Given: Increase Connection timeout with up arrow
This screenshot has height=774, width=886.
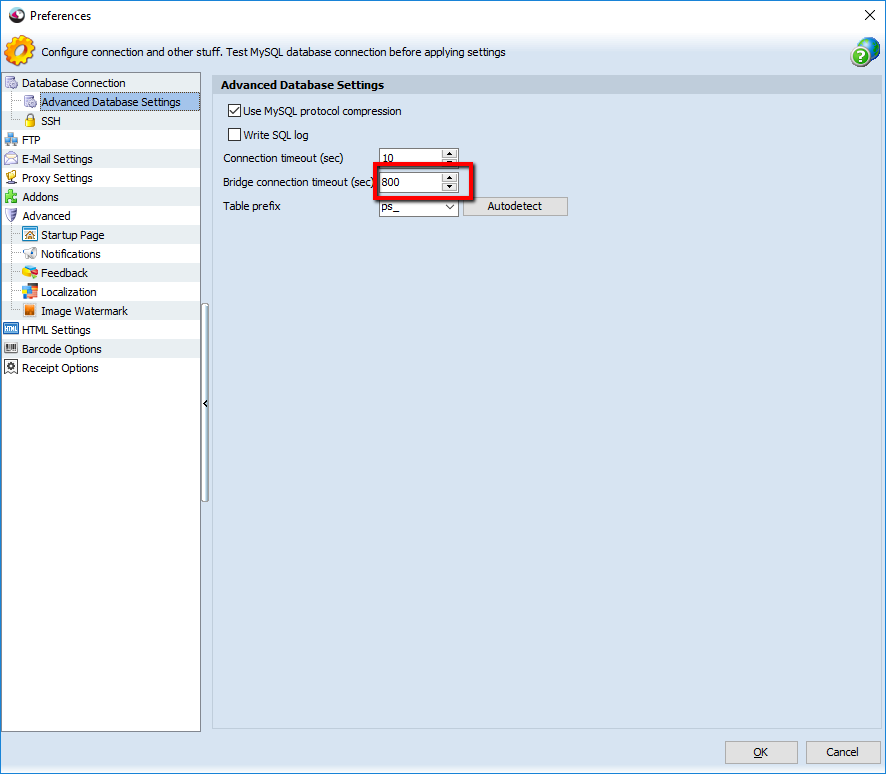Looking at the screenshot, I should coord(449,154).
